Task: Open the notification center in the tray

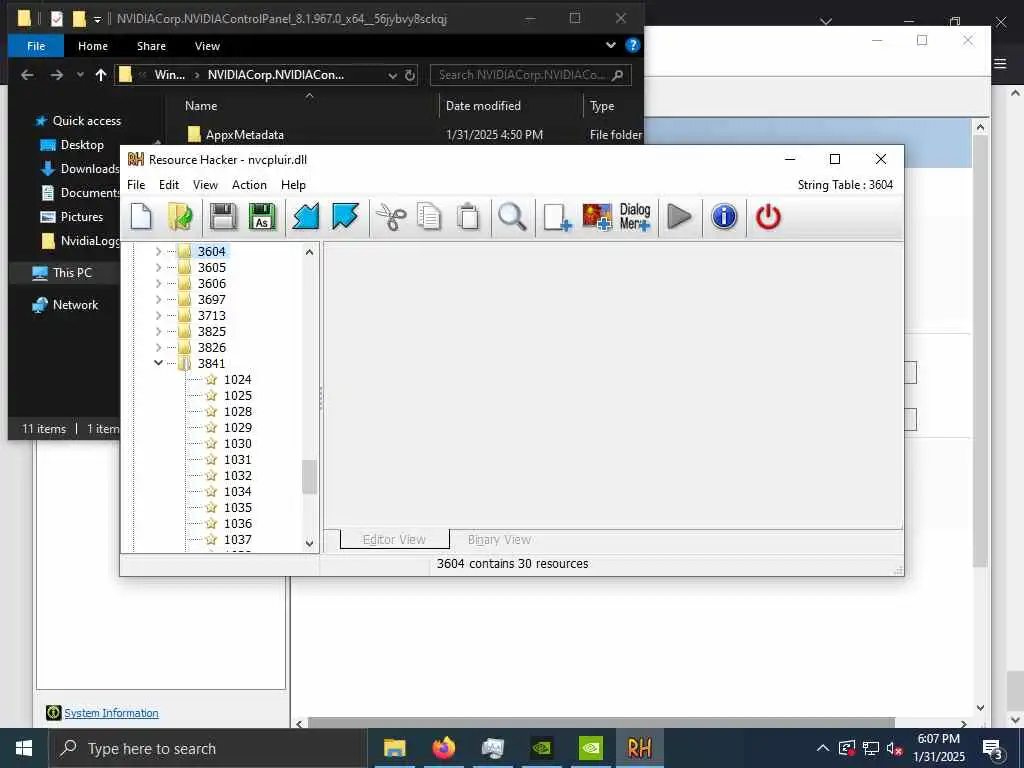Action: (x=993, y=748)
